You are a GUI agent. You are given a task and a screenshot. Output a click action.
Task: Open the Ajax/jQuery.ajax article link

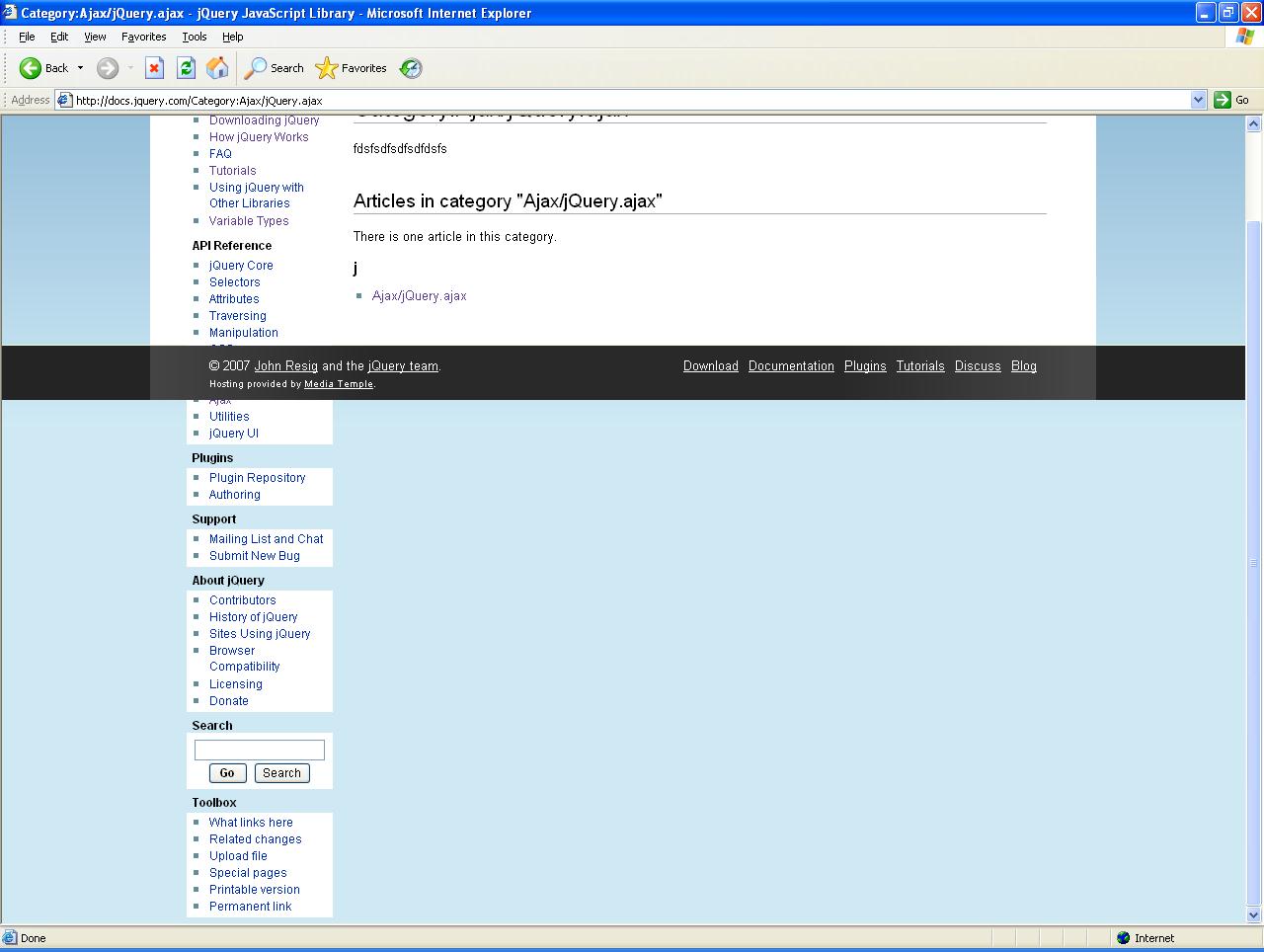(419, 296)
